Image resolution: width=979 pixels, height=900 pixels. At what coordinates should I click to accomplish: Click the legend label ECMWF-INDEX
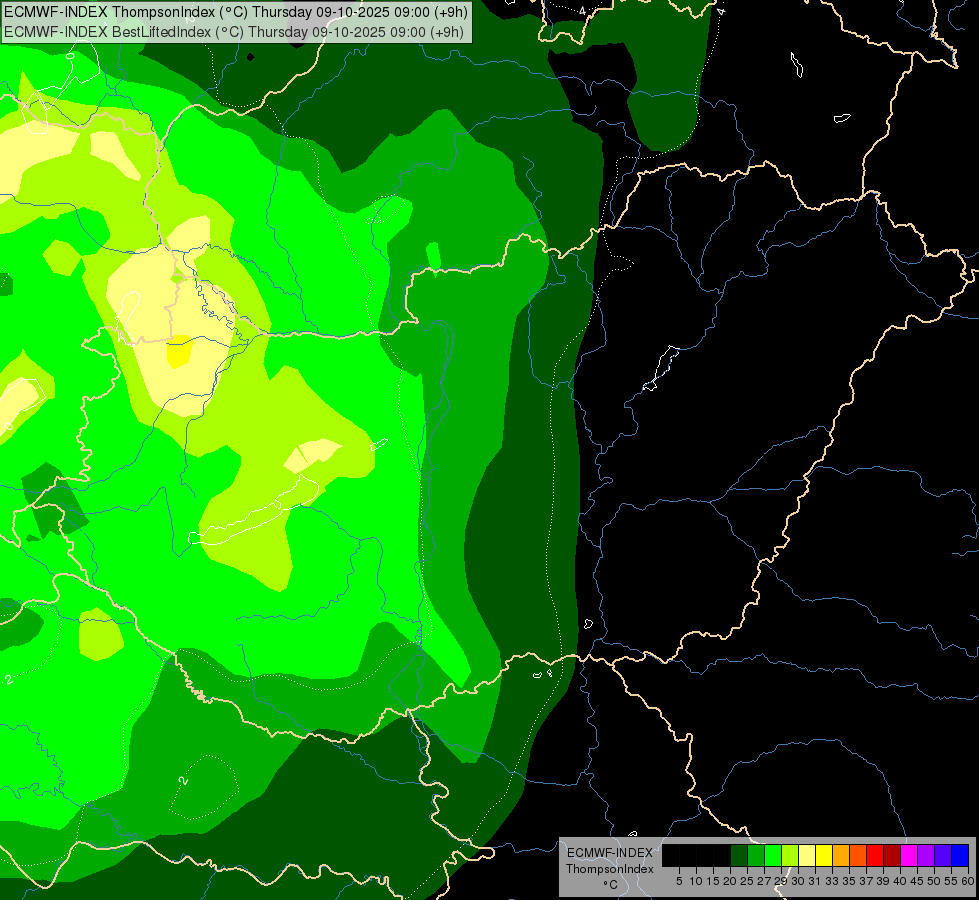coord(610,853)
